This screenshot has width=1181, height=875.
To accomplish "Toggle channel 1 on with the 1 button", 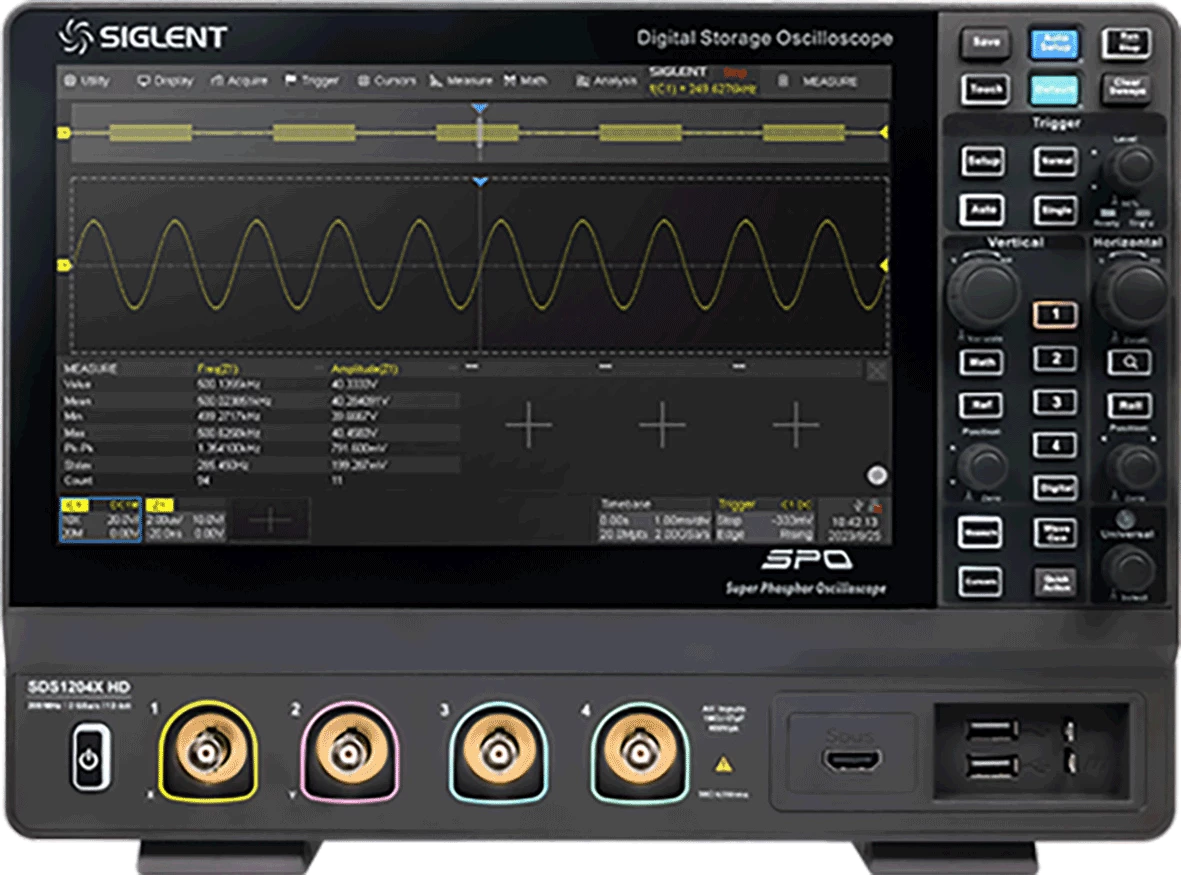I will point(1055,315).
